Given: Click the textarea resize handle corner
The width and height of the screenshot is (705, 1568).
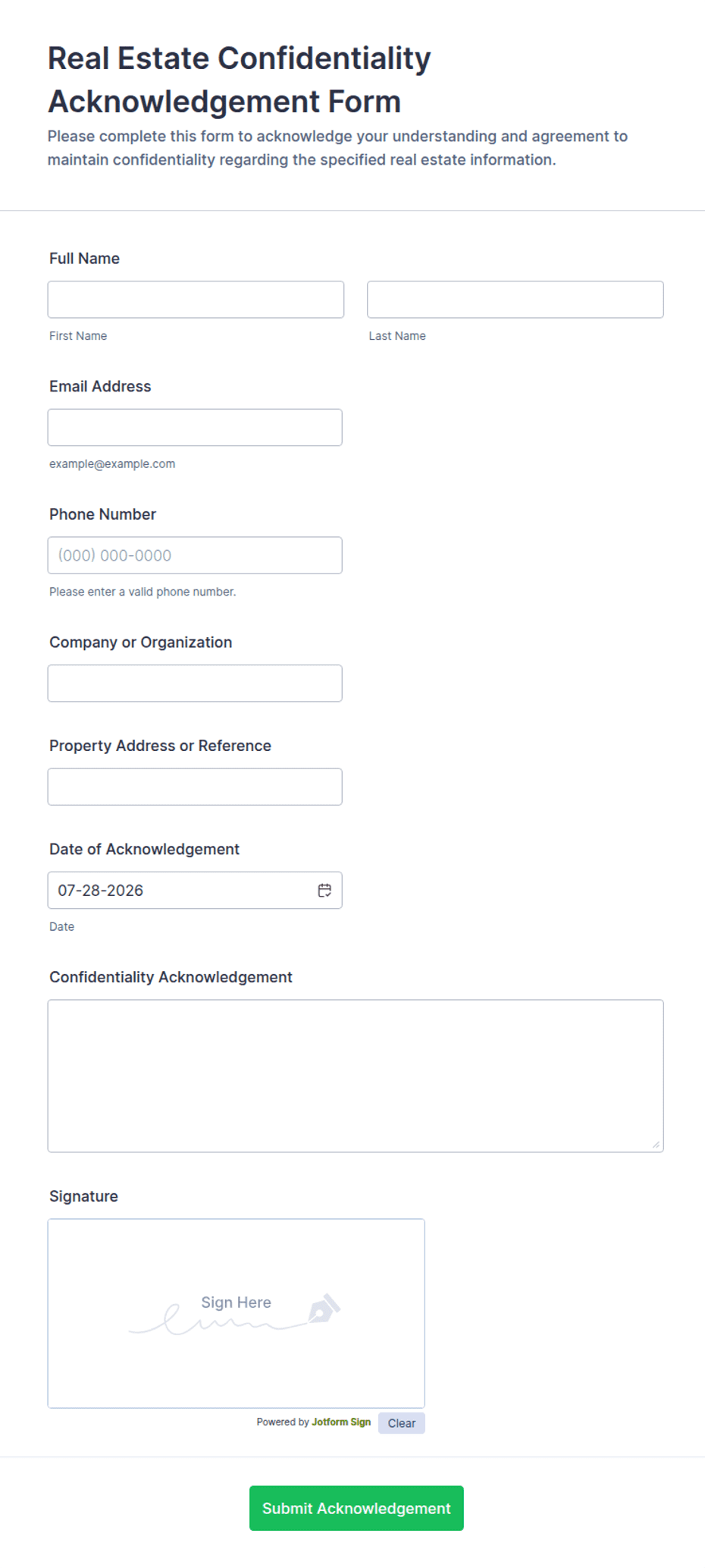Looking at the screenshot, I should point(656,1144).
